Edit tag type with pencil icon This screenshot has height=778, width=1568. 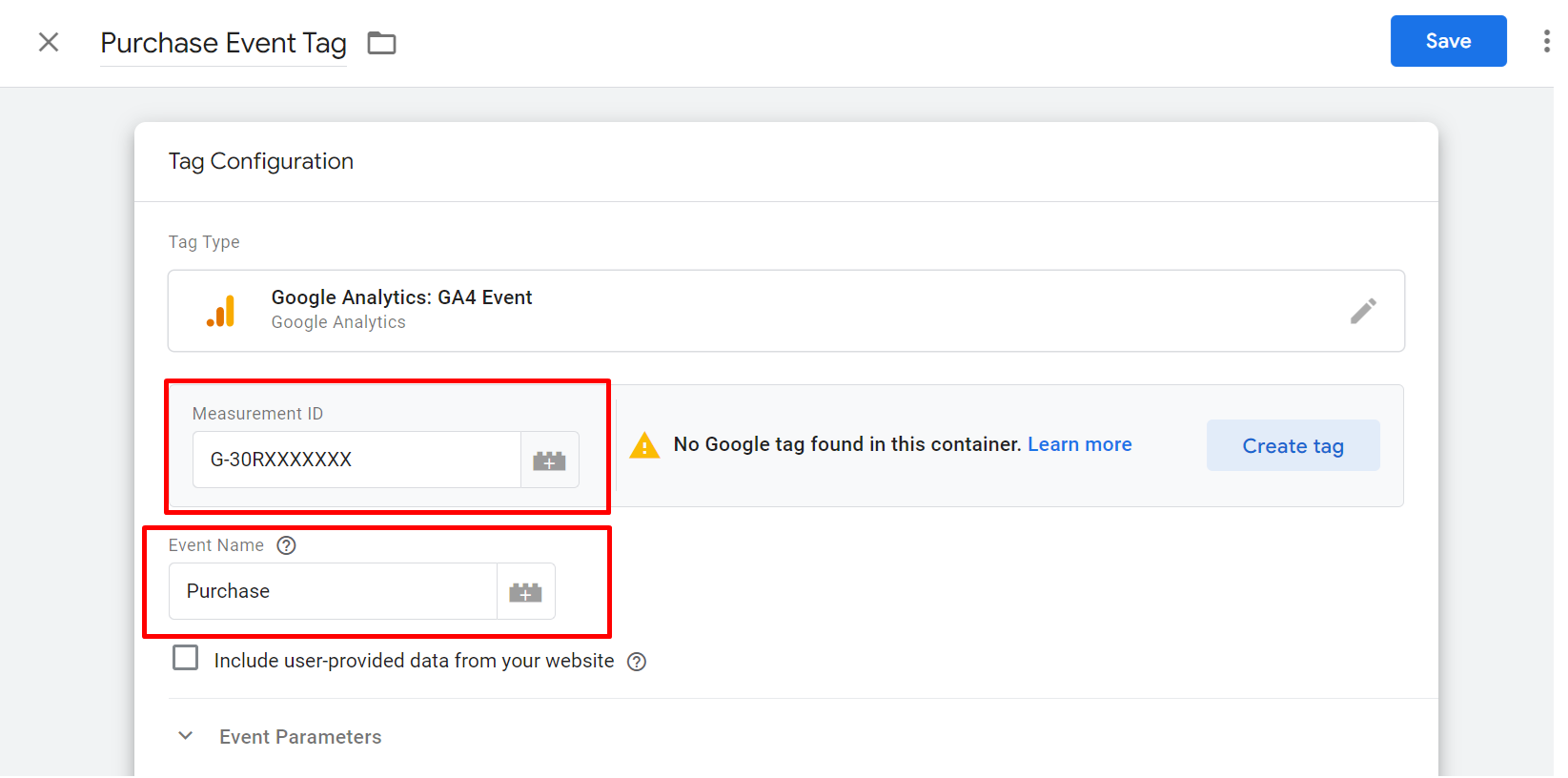click(x=1363, y=311)
